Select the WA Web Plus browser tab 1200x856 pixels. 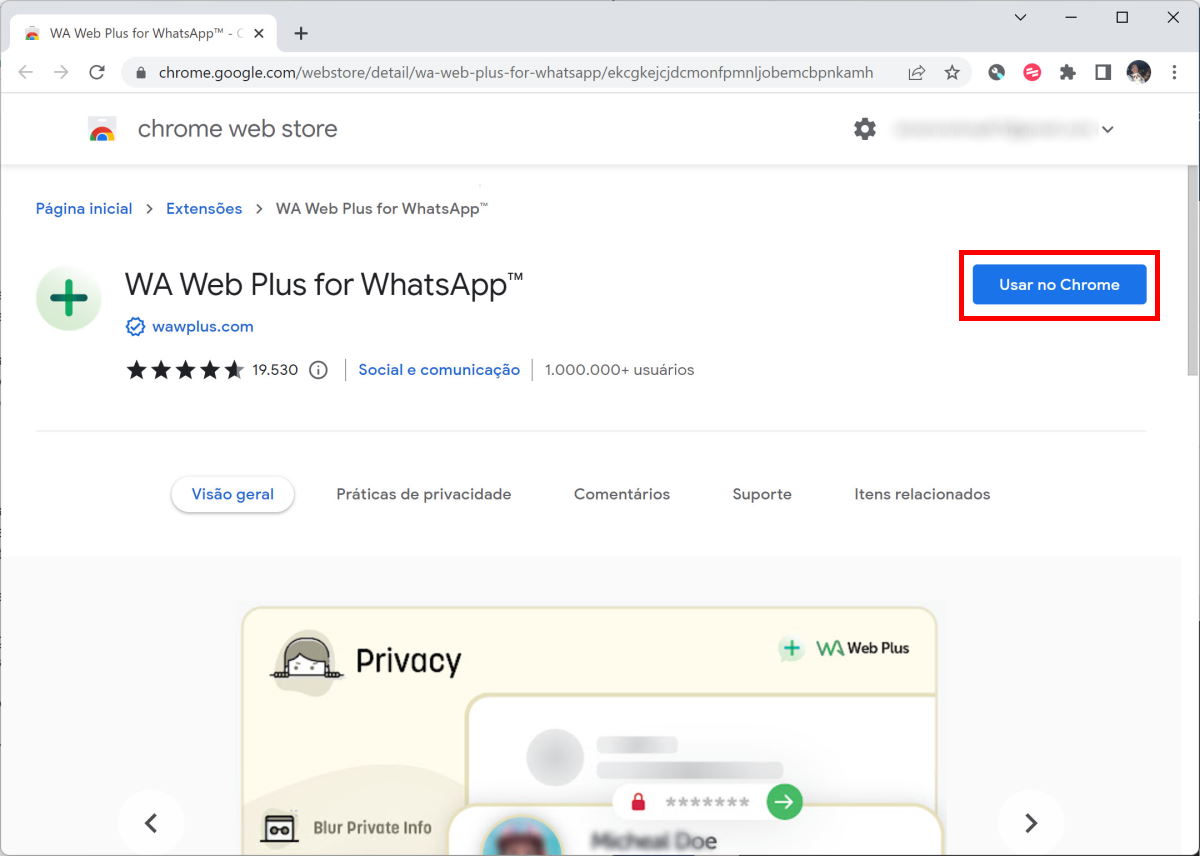145,33
